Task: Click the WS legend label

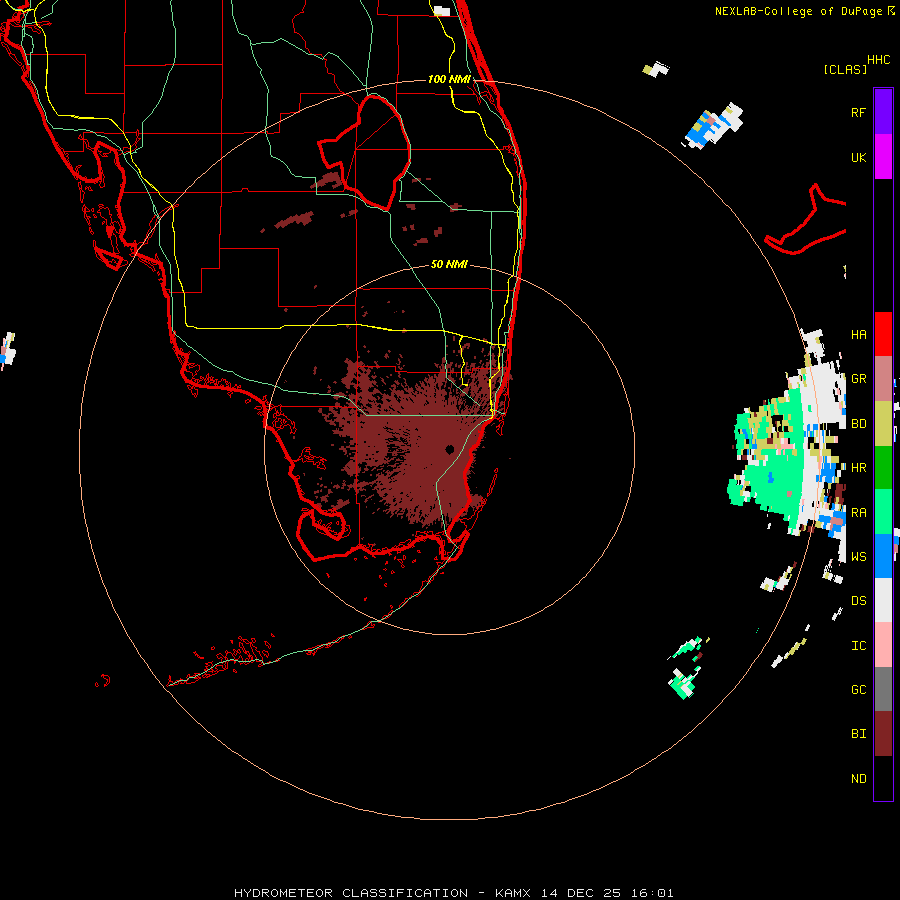Action: tap(858, 556)
